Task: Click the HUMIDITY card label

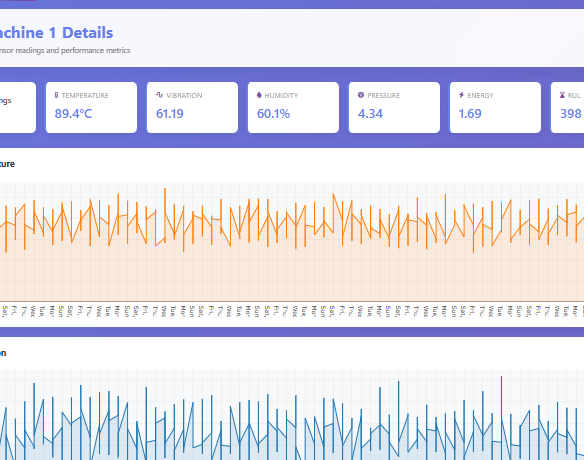Action: [281, 96]
